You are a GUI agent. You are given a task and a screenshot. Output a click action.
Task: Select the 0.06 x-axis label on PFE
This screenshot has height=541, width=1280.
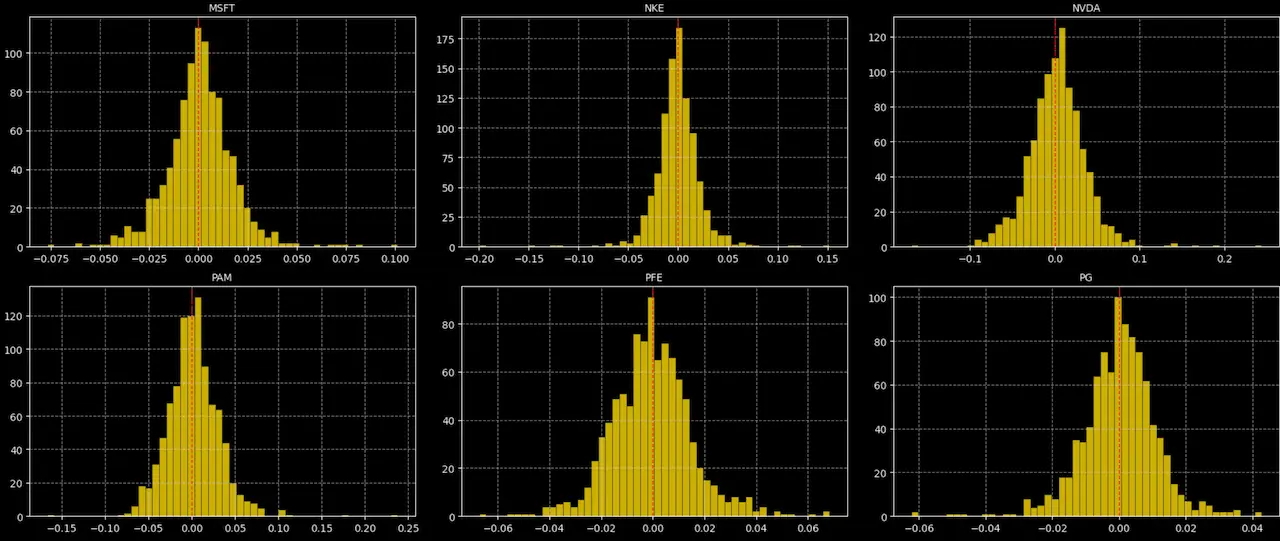coord(807,528)
